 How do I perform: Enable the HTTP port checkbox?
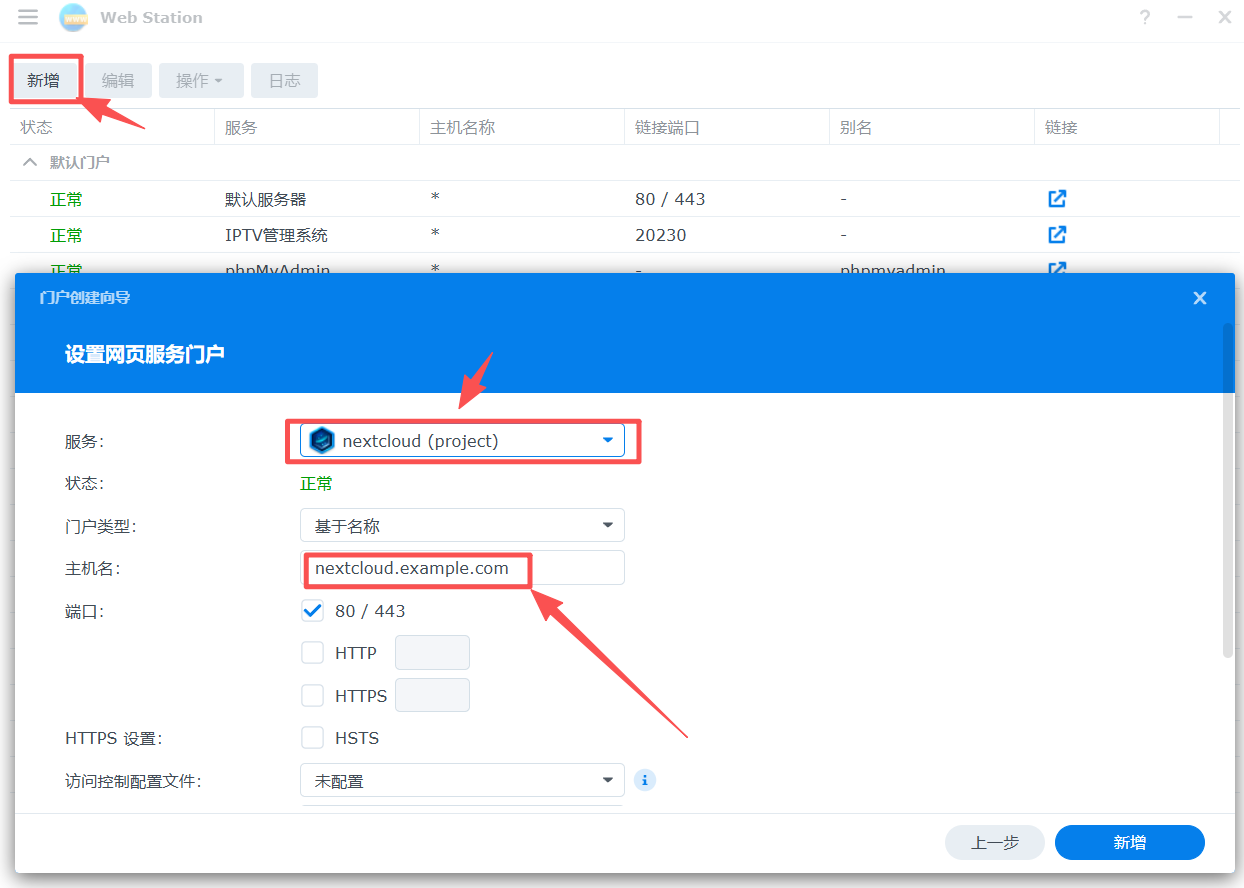click(x=313, y=653)
